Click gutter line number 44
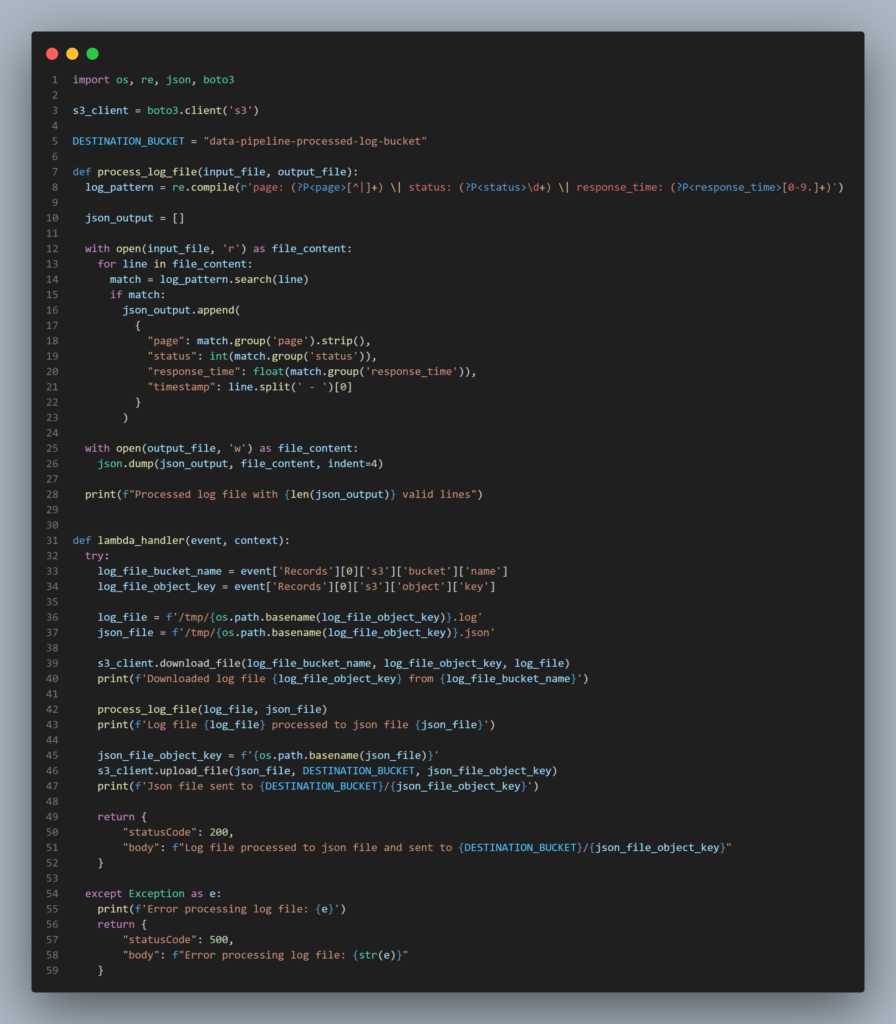The image size is (896, 1024). pos(52,740)
